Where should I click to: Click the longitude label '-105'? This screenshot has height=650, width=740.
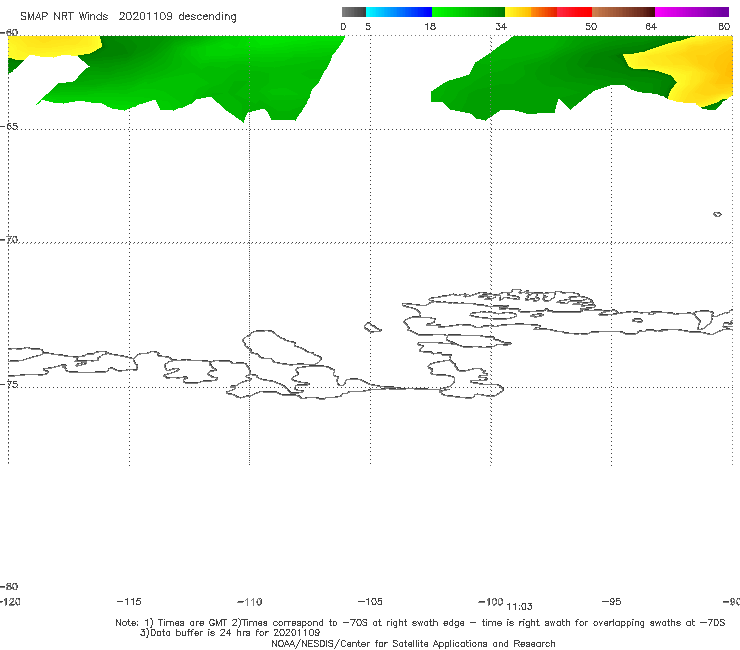click(370, 601)
